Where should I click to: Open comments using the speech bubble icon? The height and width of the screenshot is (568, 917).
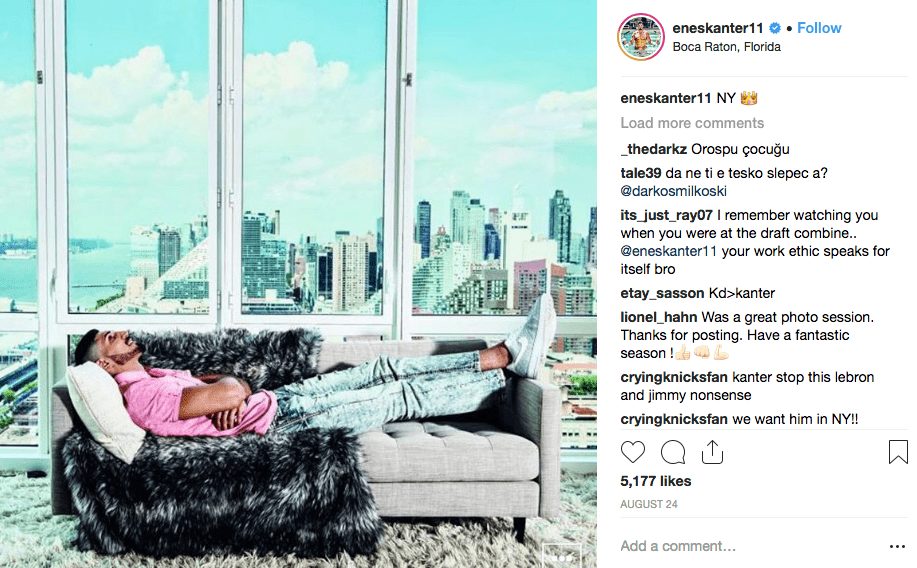click(x=673, y=452)
